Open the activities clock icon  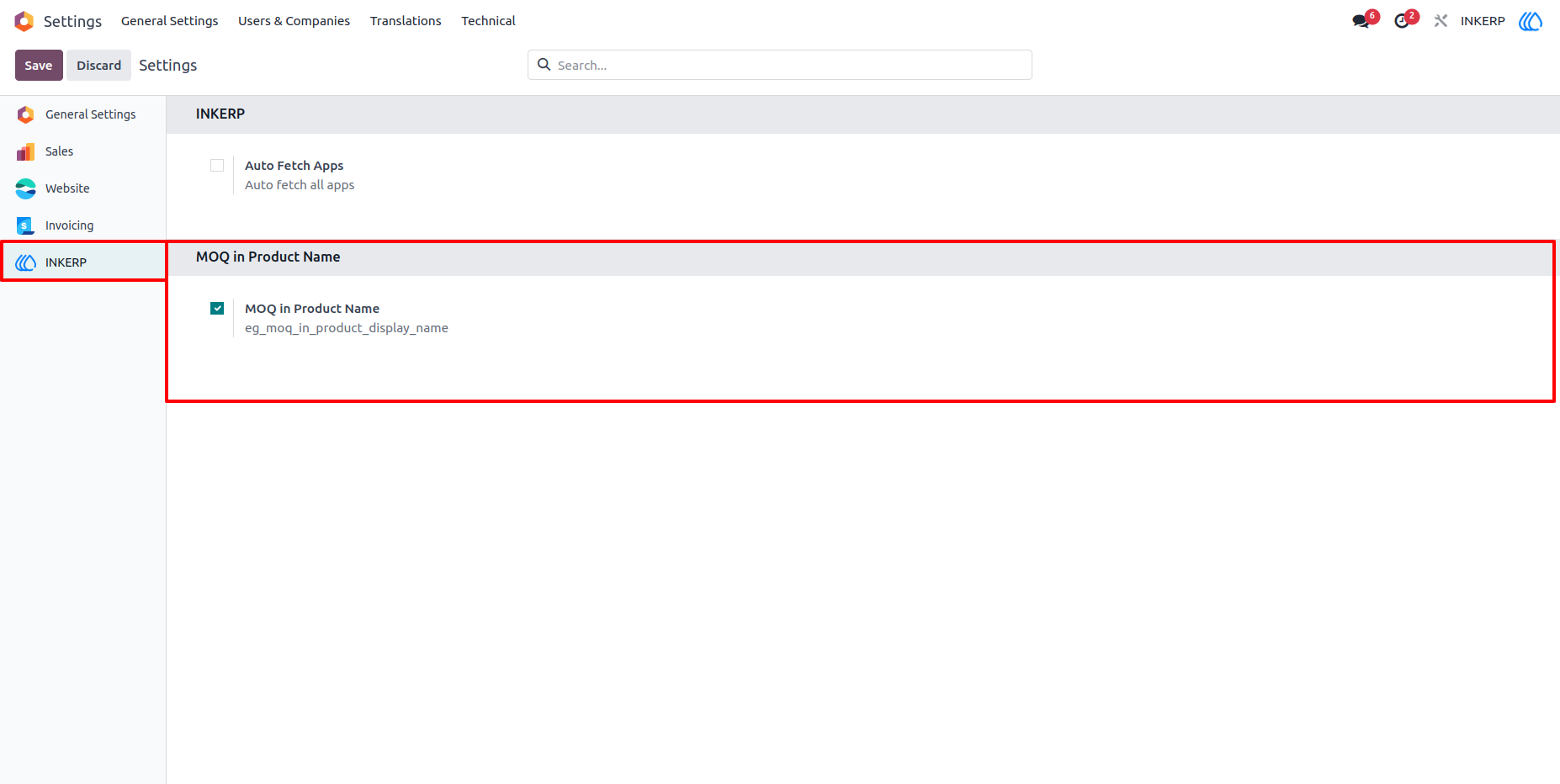pos(1402,21)
